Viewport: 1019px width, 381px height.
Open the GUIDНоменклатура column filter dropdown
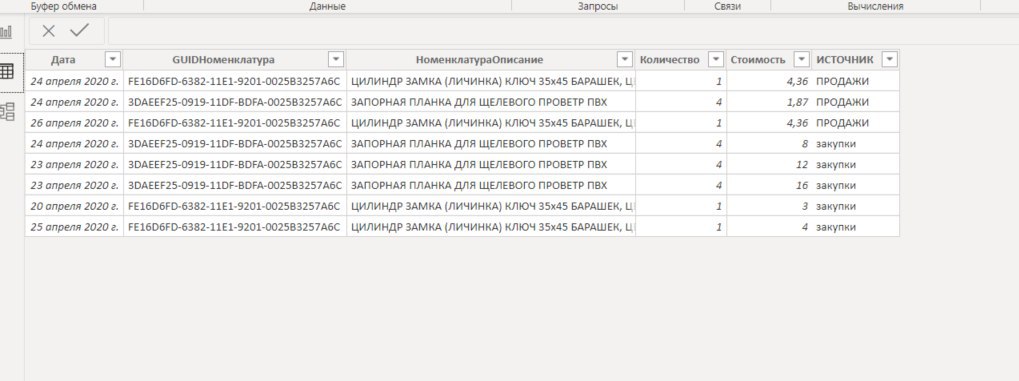[x=336, y=60]
